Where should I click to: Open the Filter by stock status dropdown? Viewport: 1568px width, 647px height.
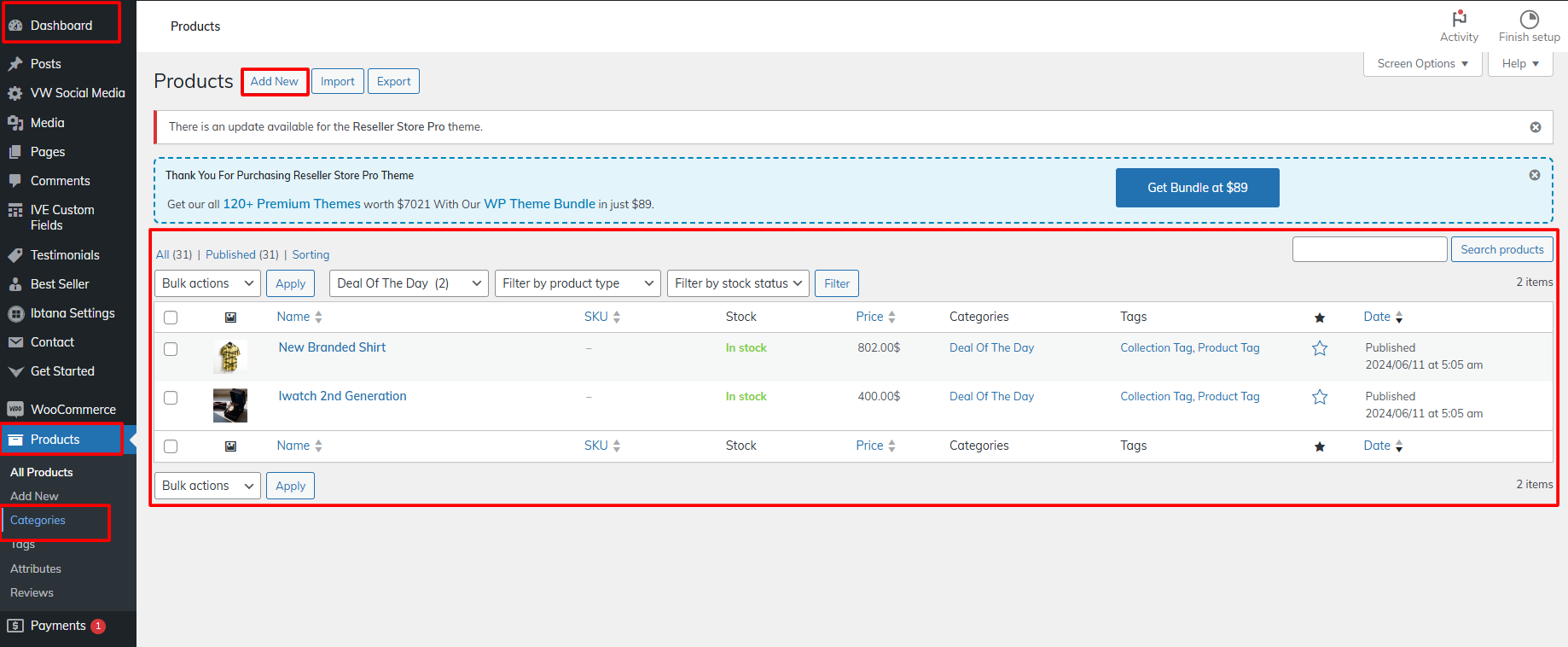[x=738, y=283]
